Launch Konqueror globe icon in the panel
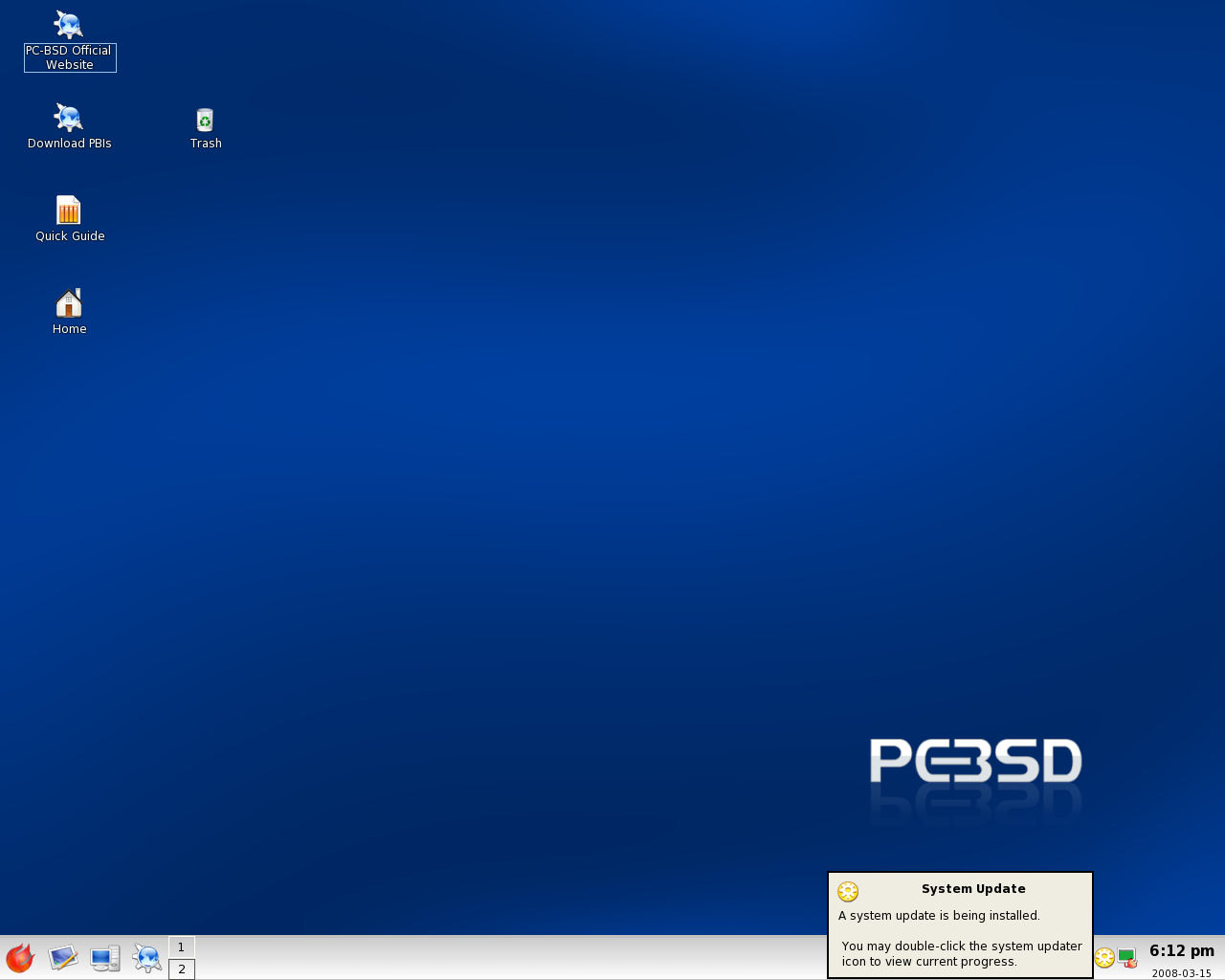The width and height of the screenshot is (1225, 980). pyautogui.click(x=147, y=958)
